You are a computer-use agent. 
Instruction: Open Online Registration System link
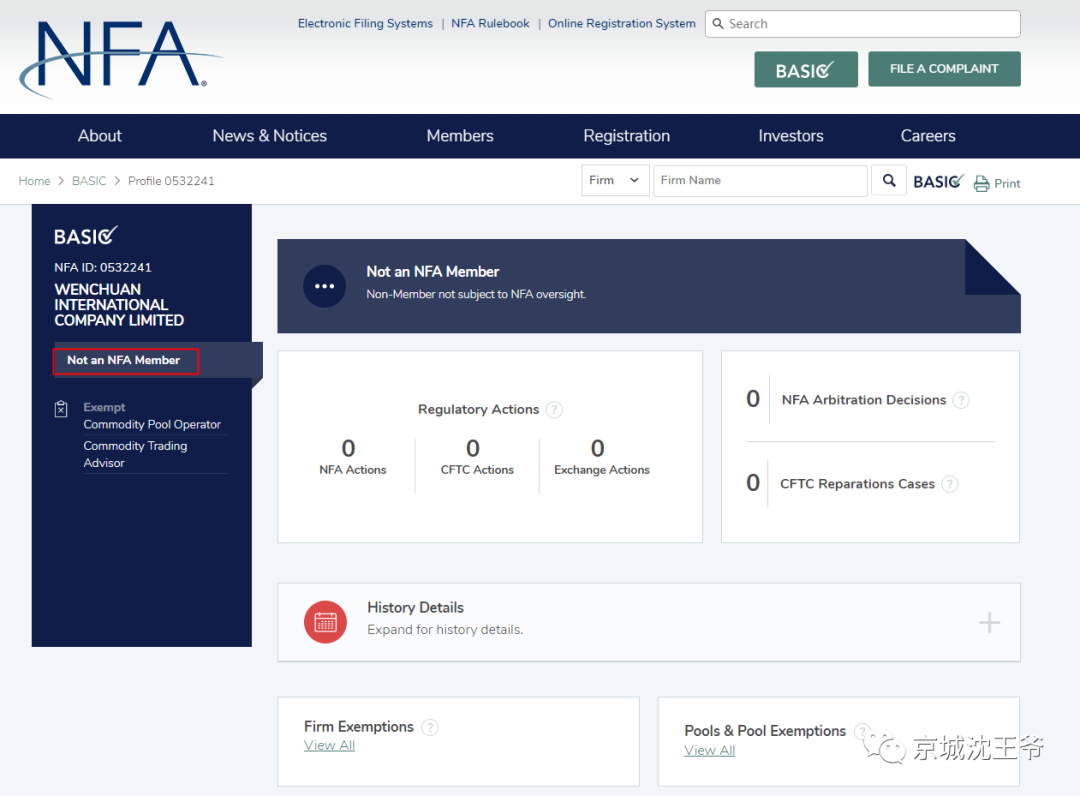pyautogui.click(x=621, y=23)
